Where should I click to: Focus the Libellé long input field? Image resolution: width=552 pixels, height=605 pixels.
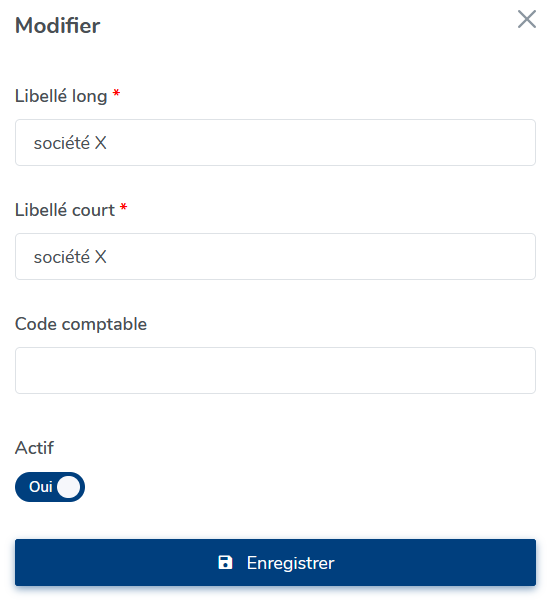pyautogui.click(x=275, y=143)
